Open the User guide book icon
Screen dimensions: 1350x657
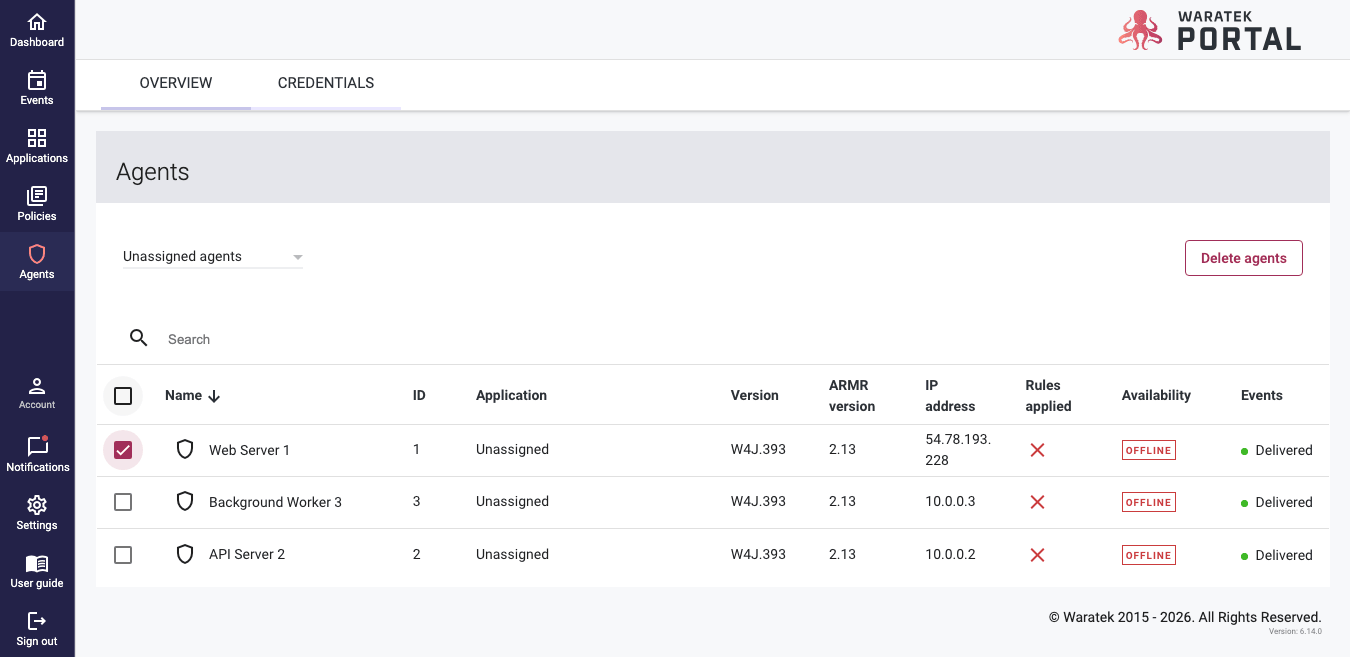click(x=37, y=563)
